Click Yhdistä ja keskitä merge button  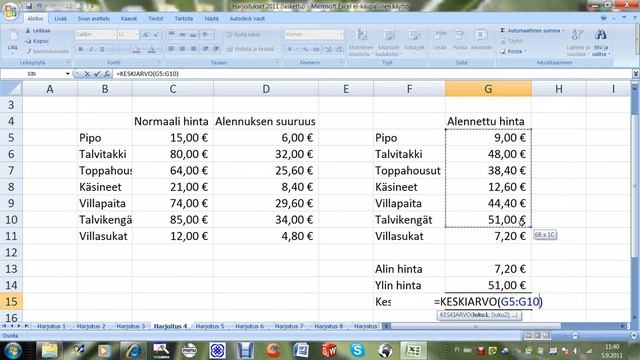[251, 49]
